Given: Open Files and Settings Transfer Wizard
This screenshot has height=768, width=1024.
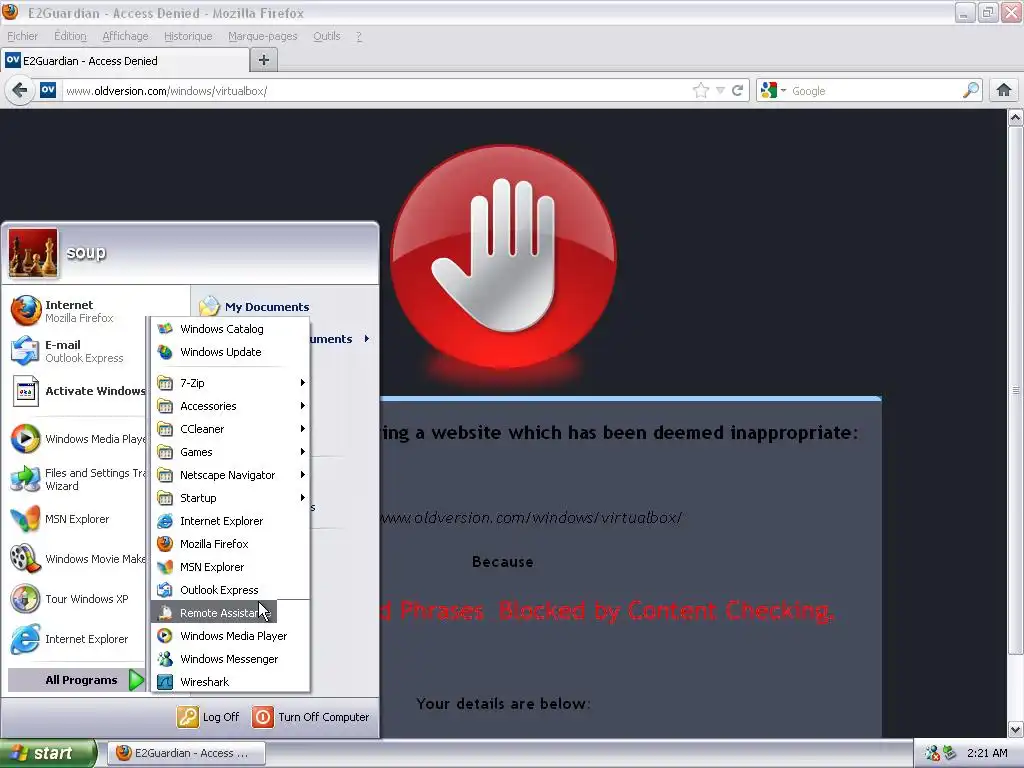Looking at the screenshot, I should click(77, 479).
